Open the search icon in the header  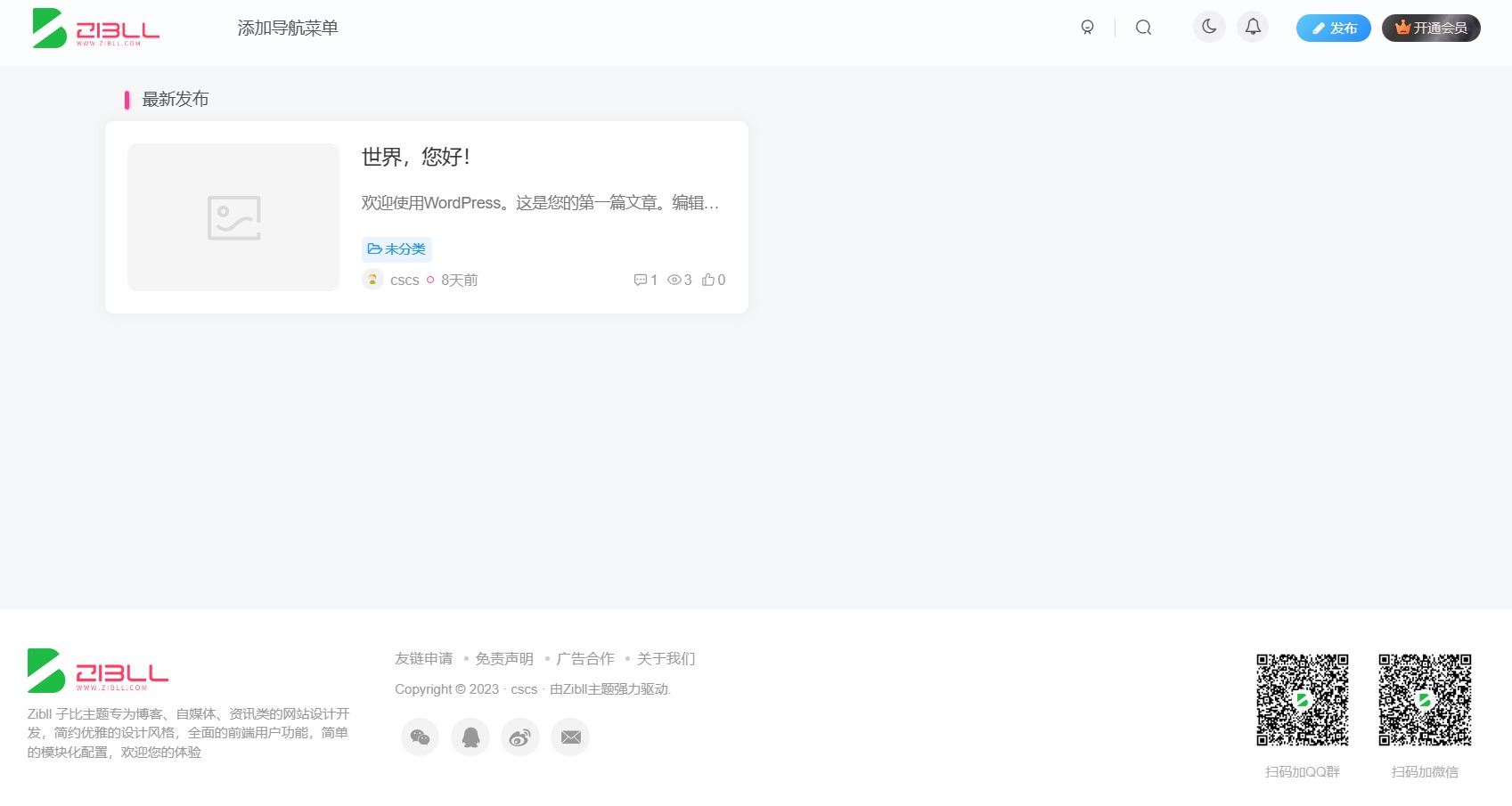coord(1143,27)
